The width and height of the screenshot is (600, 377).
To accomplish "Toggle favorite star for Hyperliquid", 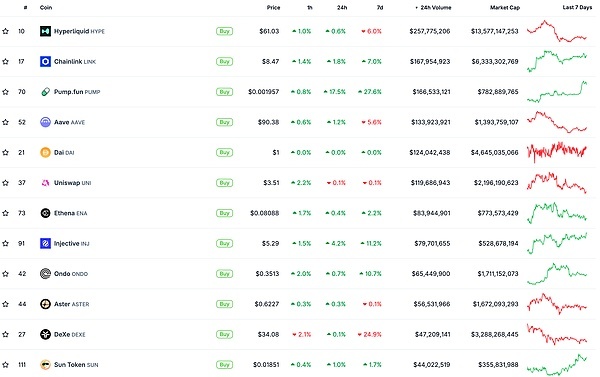I will pos(5,31).
